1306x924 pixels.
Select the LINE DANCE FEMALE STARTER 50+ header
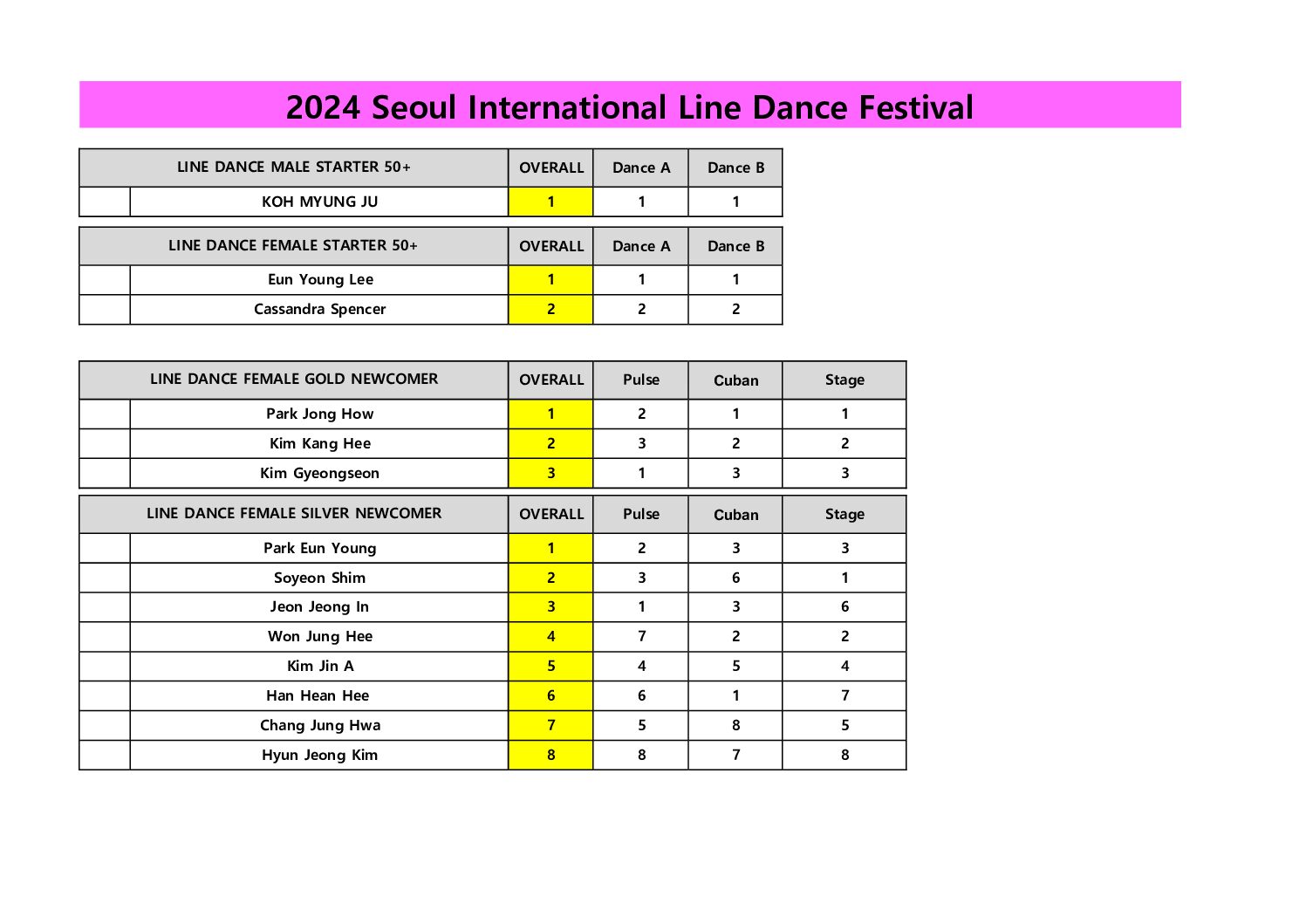[x=293, y=246]
